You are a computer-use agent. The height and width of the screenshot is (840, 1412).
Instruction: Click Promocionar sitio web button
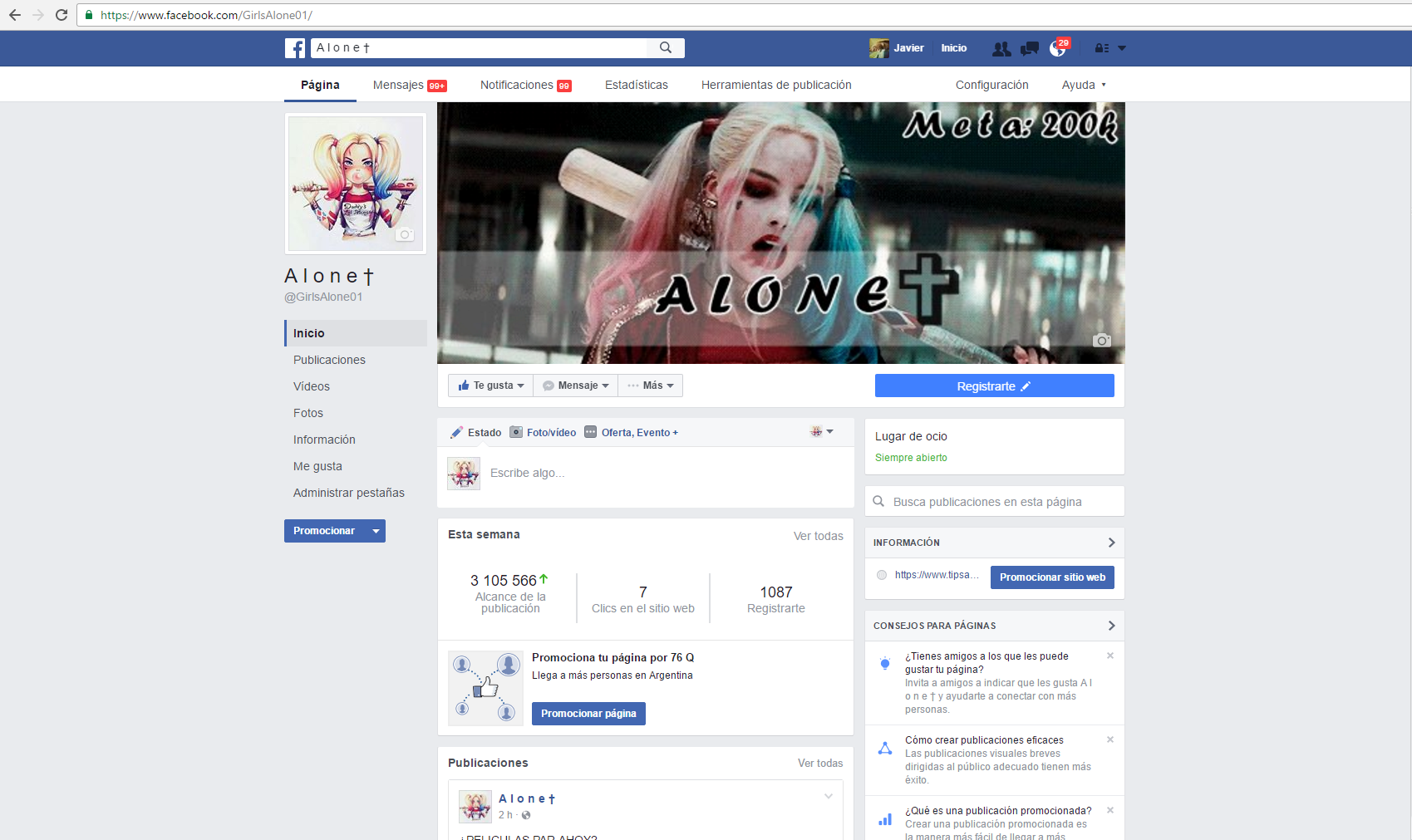(x=1052, y=577)
